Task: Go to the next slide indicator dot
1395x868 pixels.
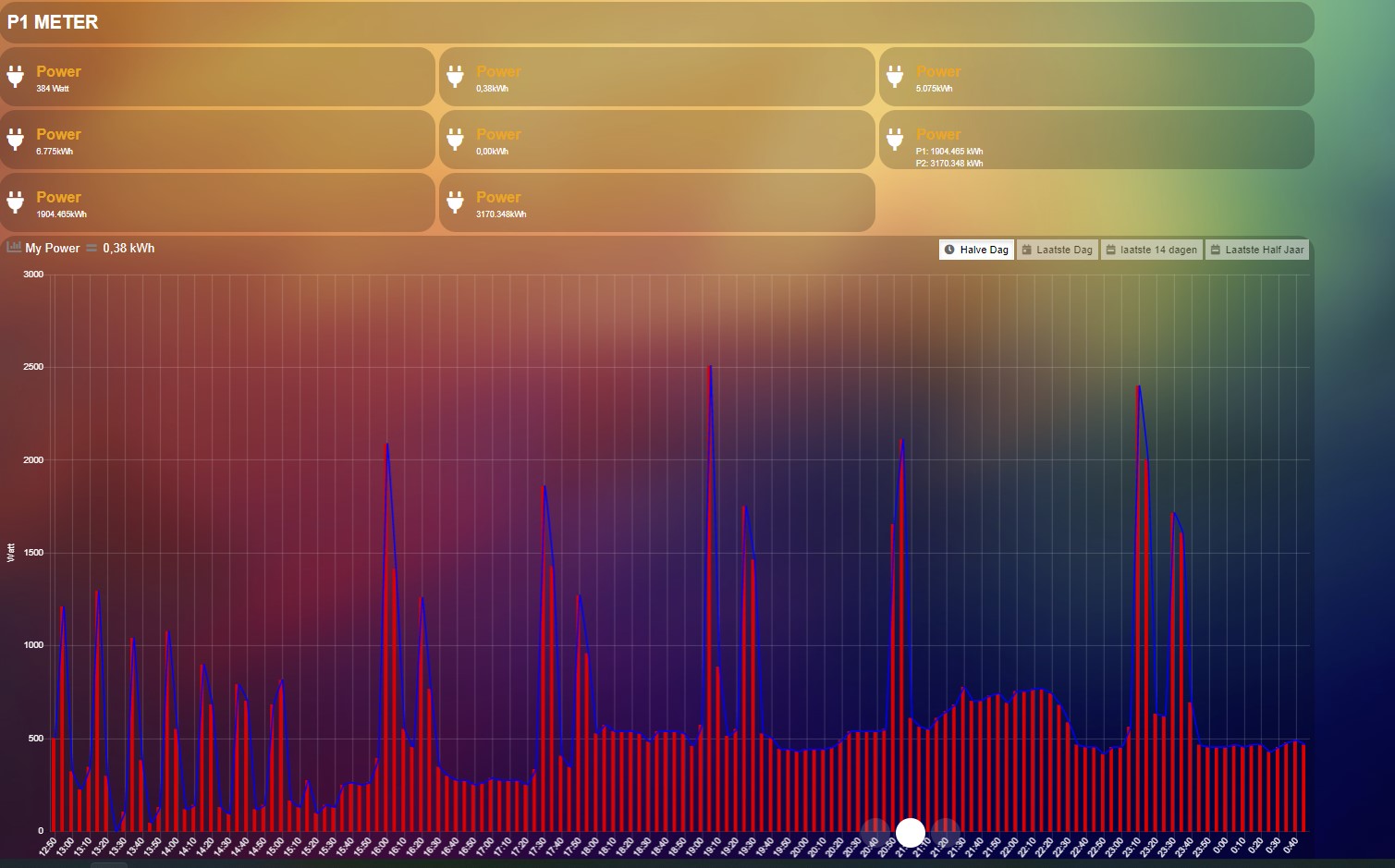Action: pyautogui.click(x=945, y=833)
